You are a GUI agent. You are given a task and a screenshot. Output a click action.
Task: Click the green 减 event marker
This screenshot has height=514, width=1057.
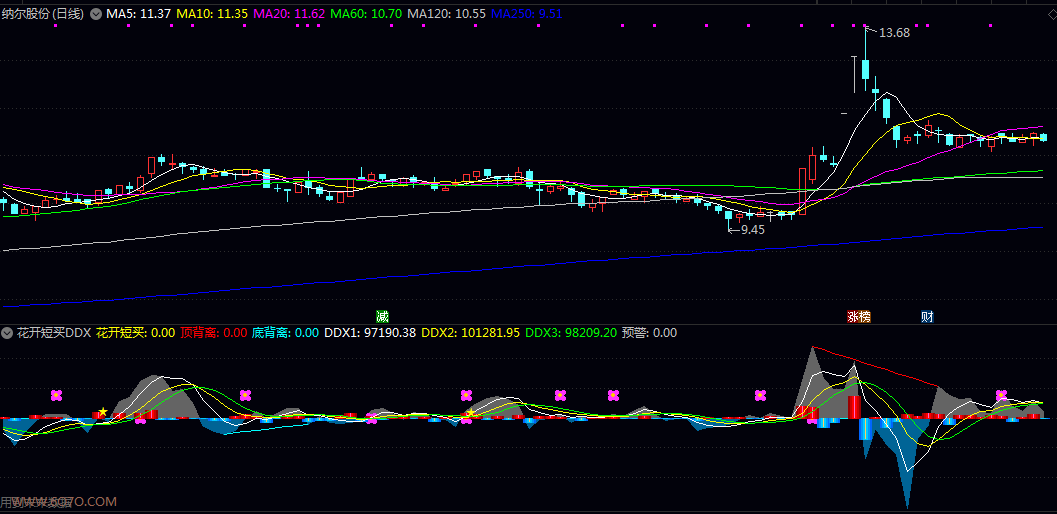coord(382,317)
